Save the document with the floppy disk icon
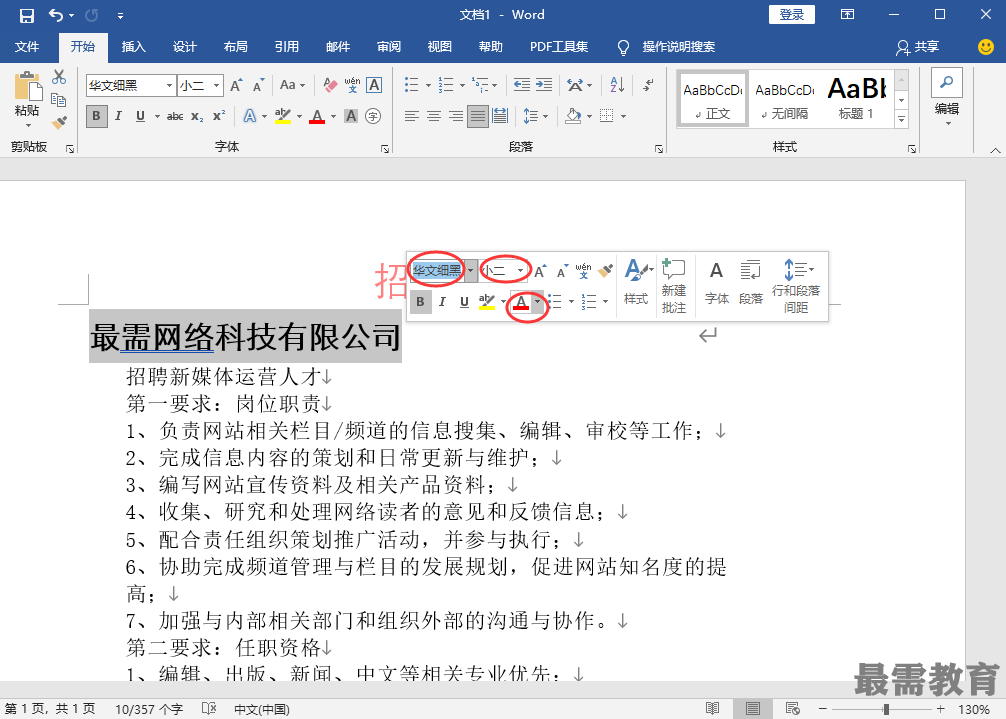 coord(26,15)
